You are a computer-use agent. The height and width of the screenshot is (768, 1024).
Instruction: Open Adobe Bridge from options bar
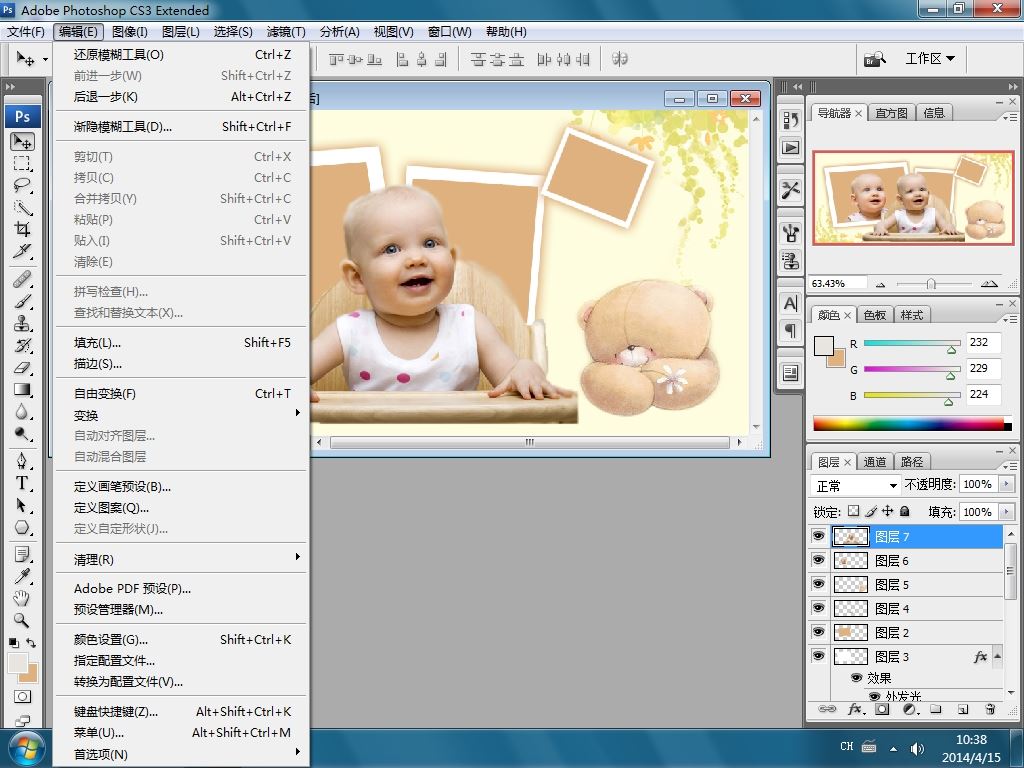click(x=875, y=59)
